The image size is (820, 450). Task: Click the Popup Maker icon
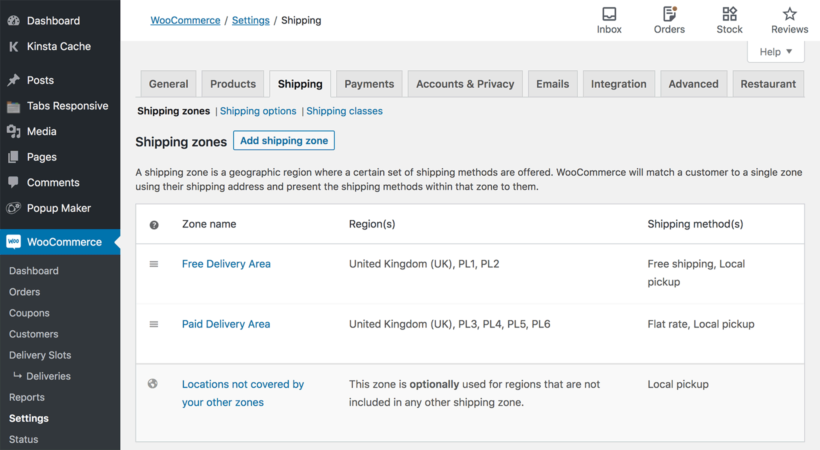14,208
